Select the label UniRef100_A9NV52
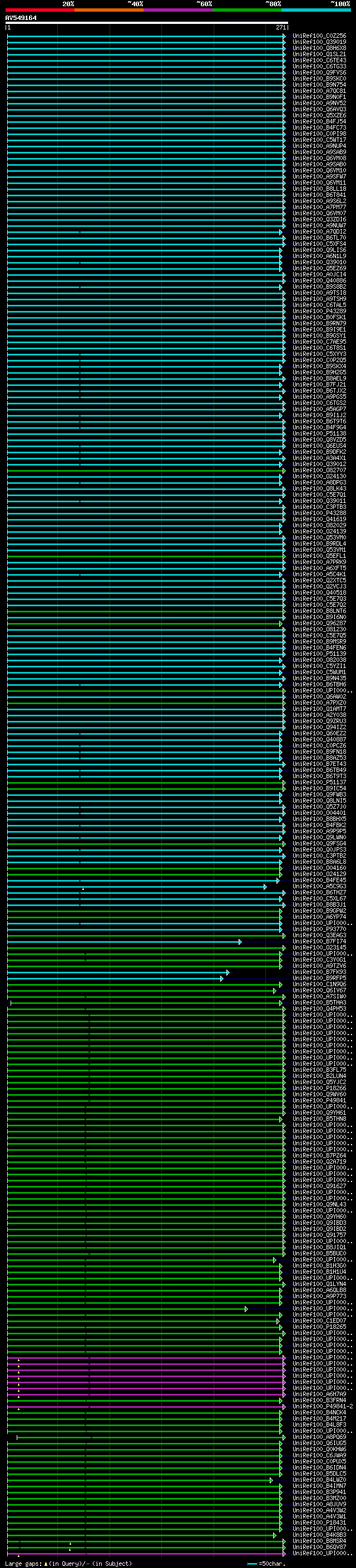356x1568 pixels. point(319,103)
